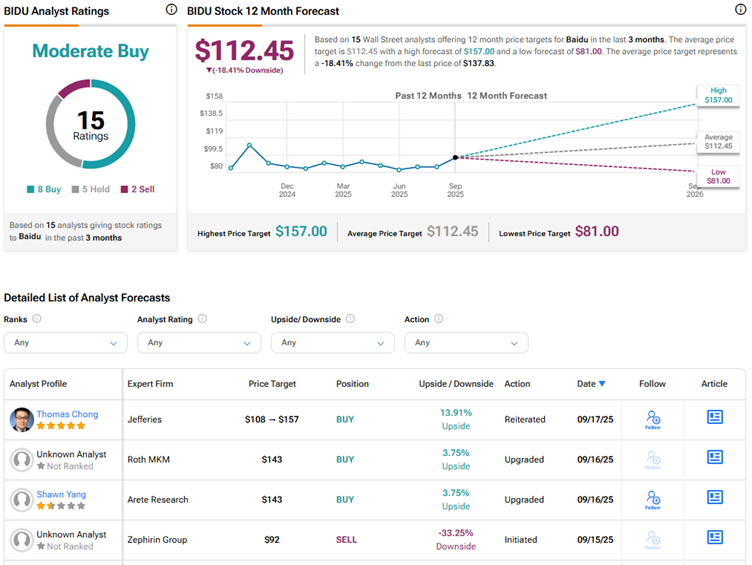Follow analyst Thomas Chong
The width and height of the screenshot is (752, 565).
[652, 419]
